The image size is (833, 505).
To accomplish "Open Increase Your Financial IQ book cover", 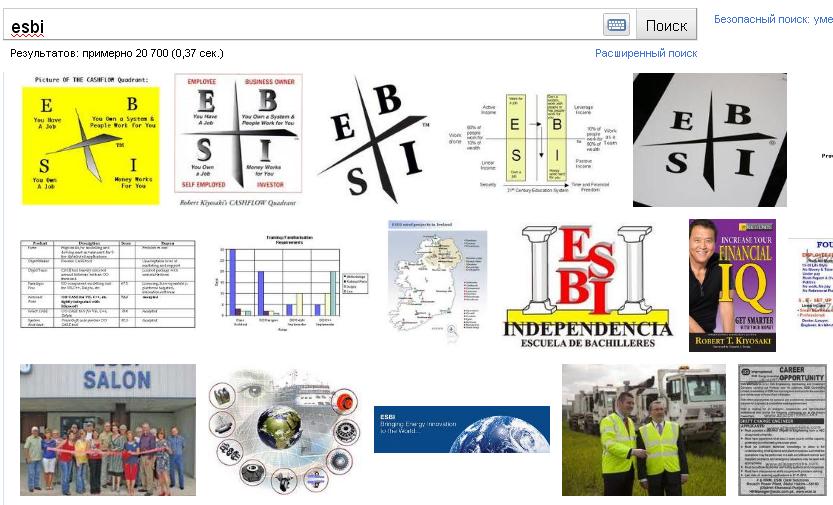I will click(x=732, y=285).
